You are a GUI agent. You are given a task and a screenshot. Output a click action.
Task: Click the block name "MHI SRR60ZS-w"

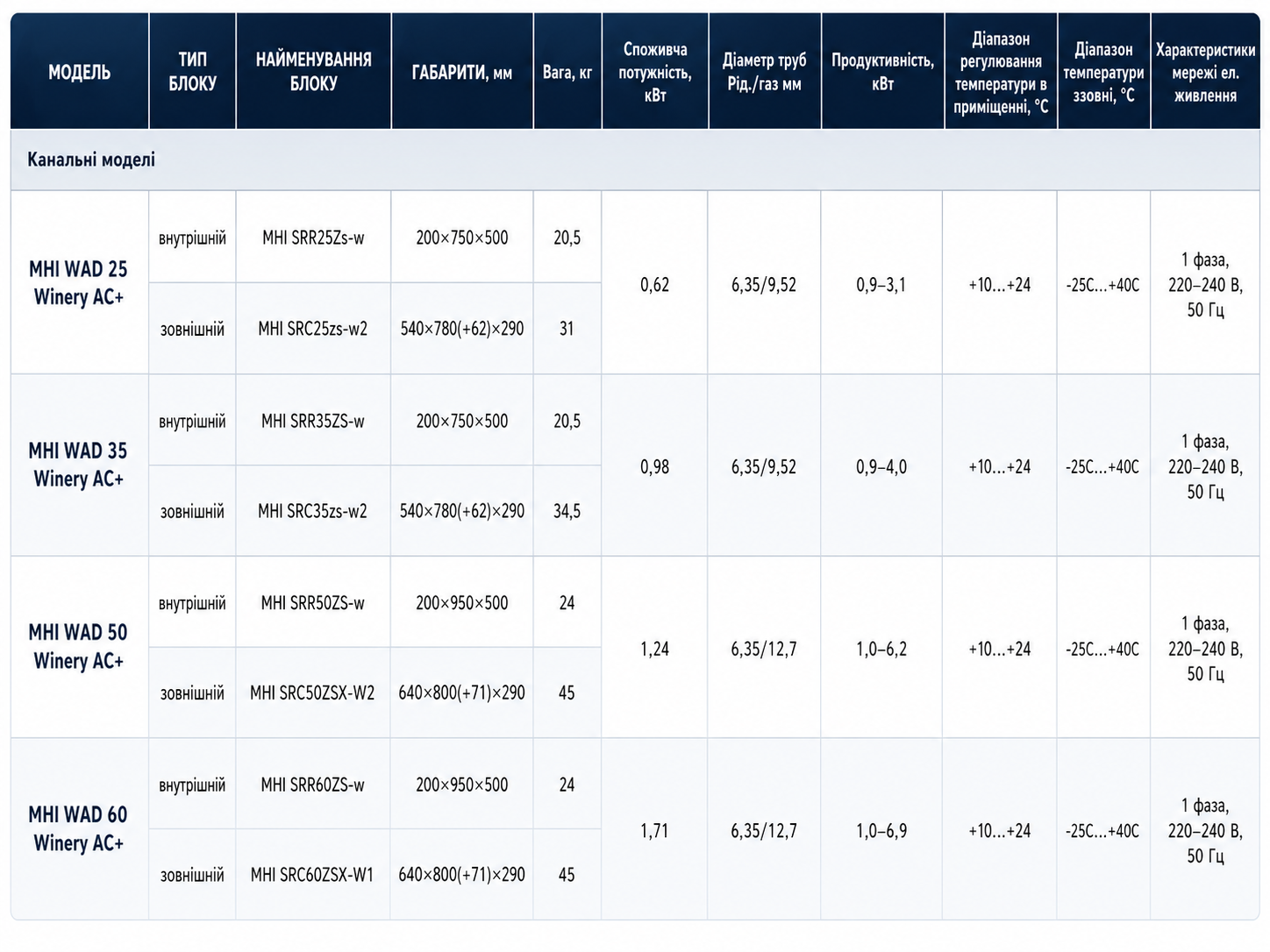pos(313,785)
